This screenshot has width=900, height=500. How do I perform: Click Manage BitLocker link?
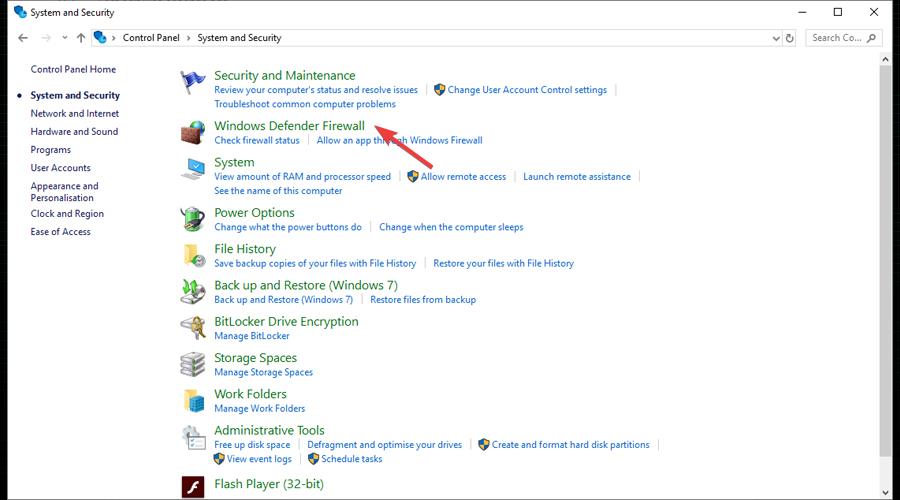(x=252, y=336)
